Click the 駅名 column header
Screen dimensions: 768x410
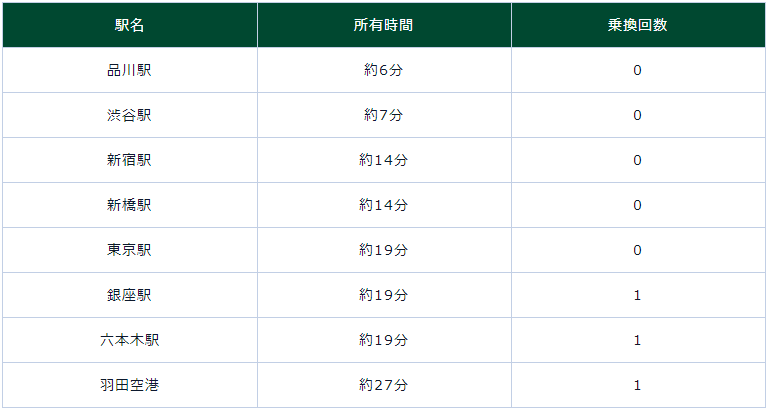tap(129, 25)
